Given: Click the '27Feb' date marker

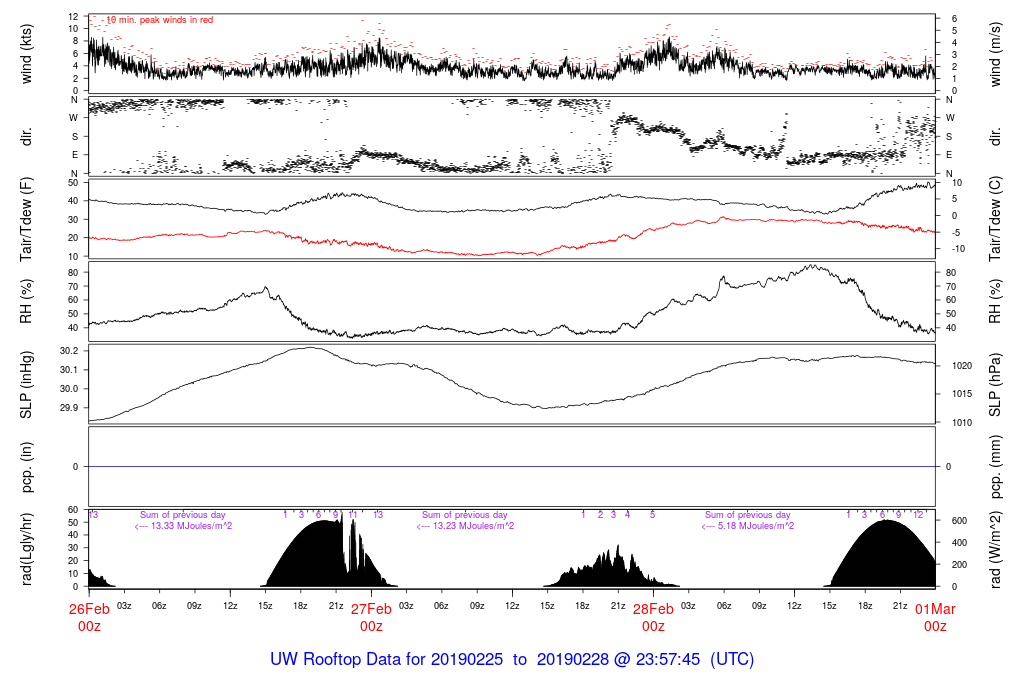Looking at the screenshot, I should pos(371,609).
